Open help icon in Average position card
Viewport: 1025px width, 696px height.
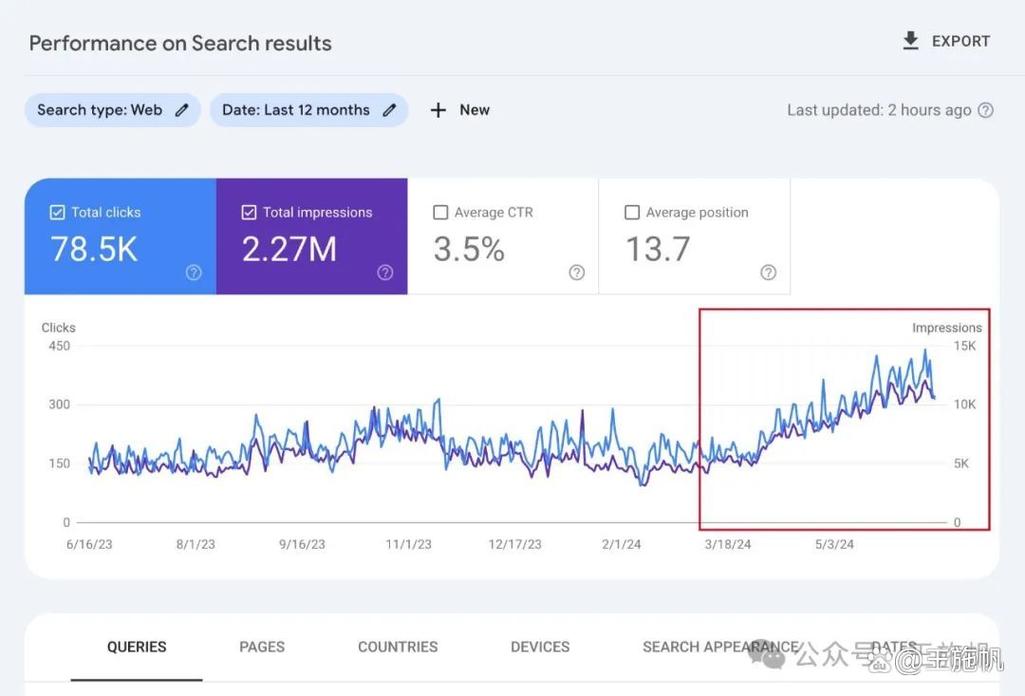point(768,273)
